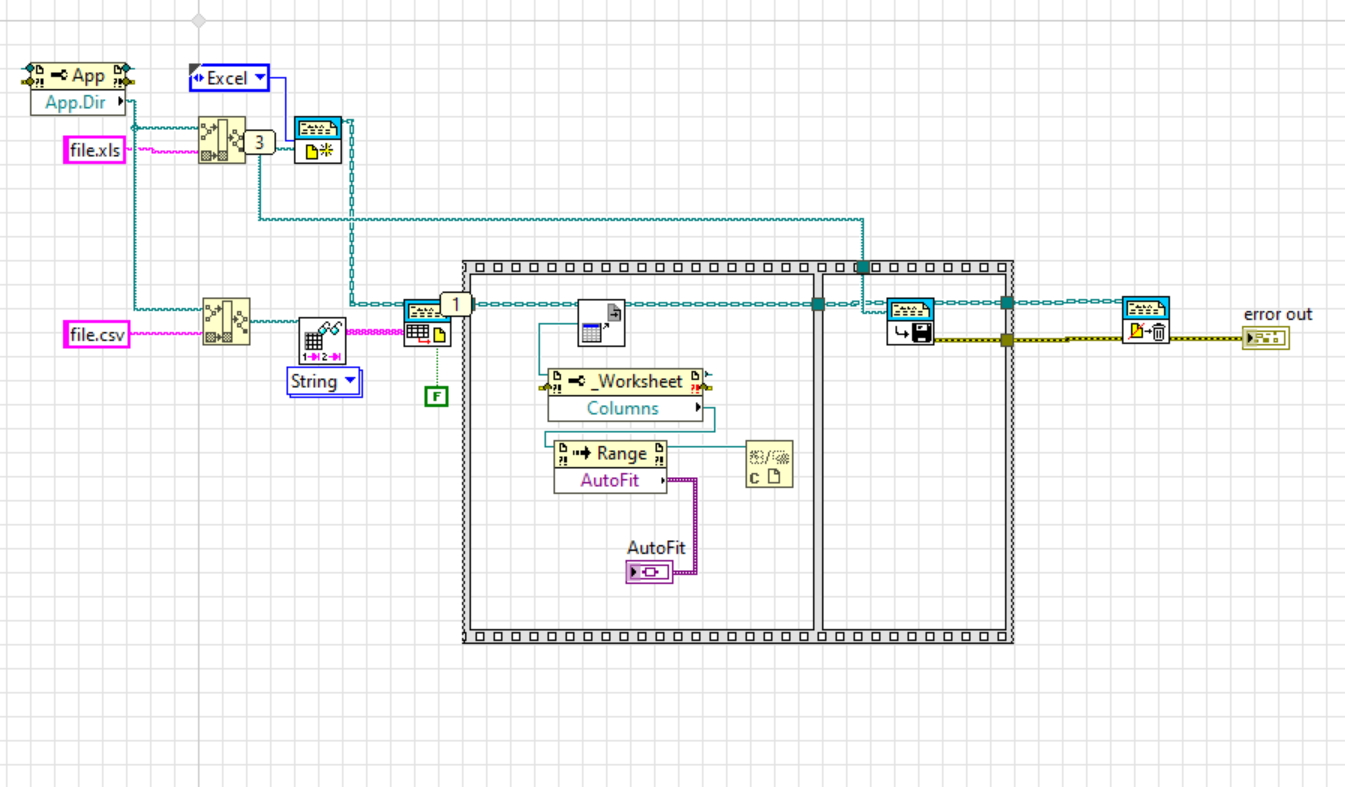Click the Build Path node beside file.csv

(x=226, y=321)
